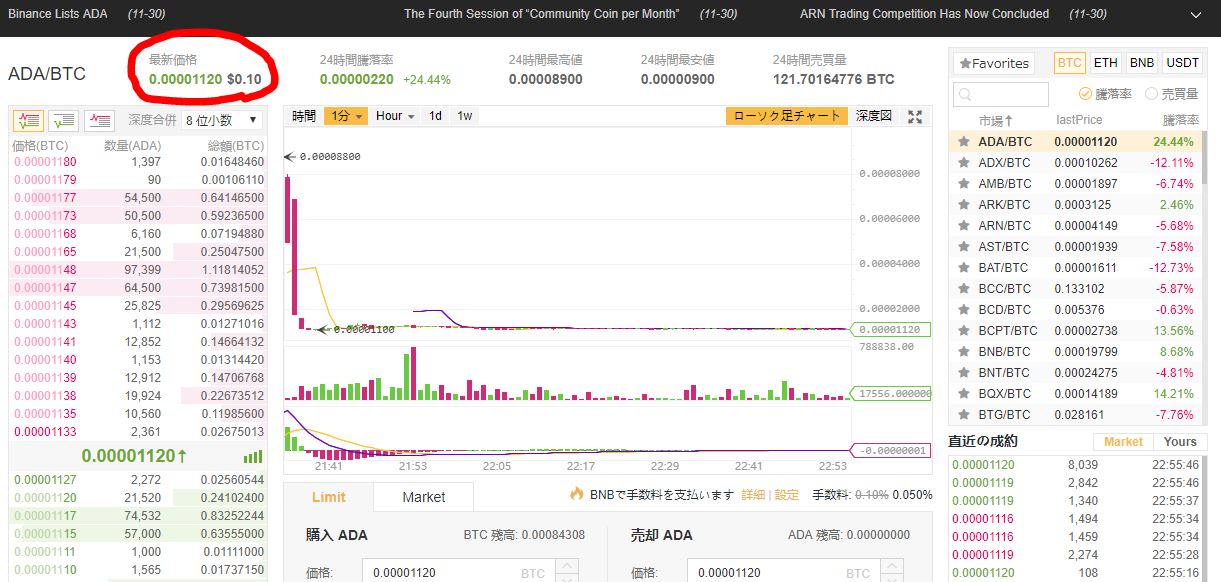Switch to 深度図 depth chart
This screenshot has width=1221, height=582.
point(874,116)
